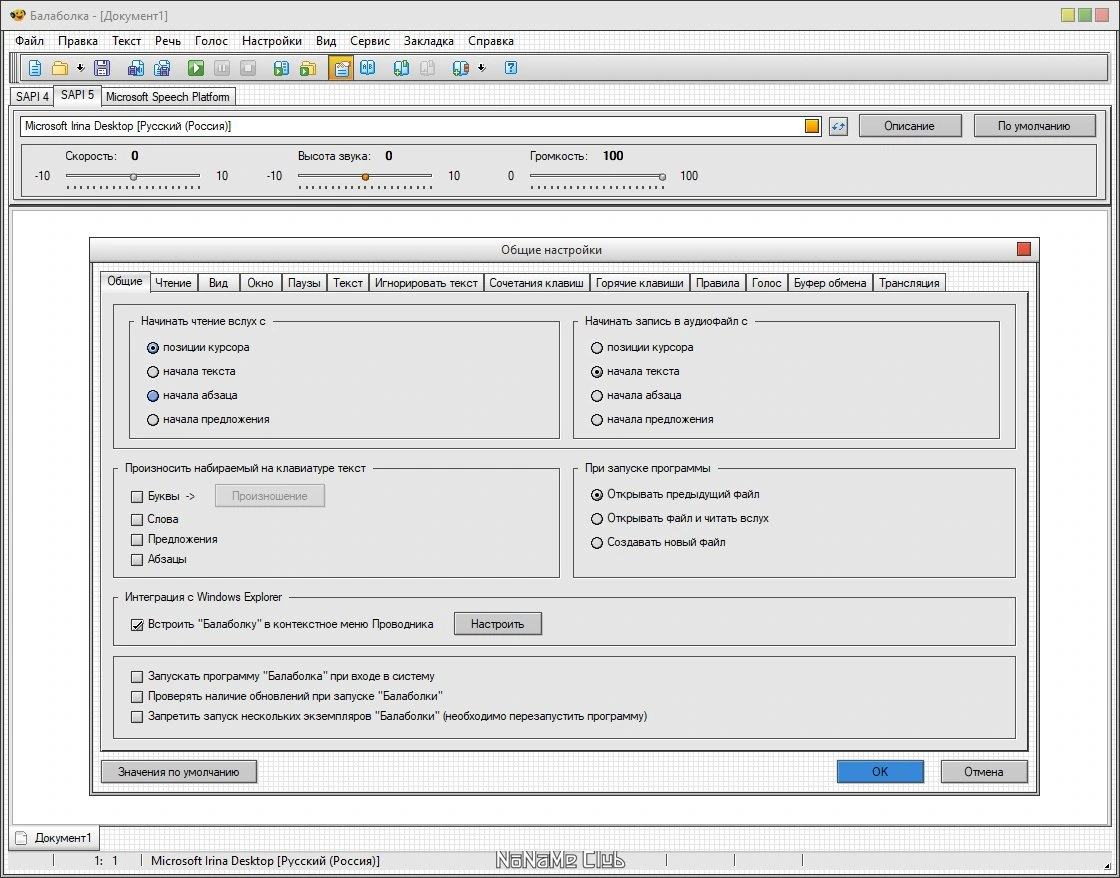Screen dimensions: 1120x878
Task: Enable Проверять наличие обновлений checkbox
Action: 137,697
